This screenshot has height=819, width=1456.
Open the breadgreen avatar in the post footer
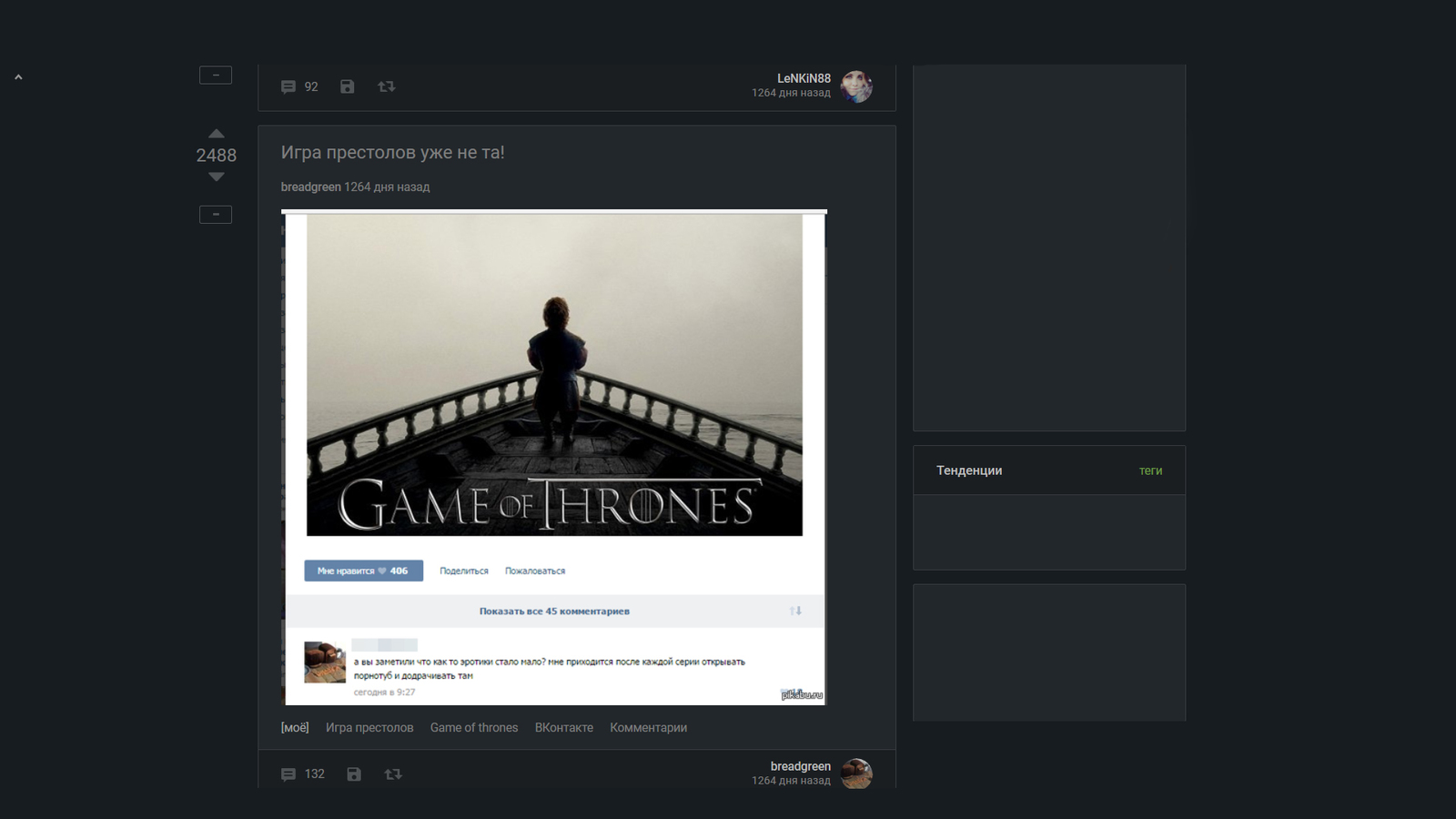[856, 773]
